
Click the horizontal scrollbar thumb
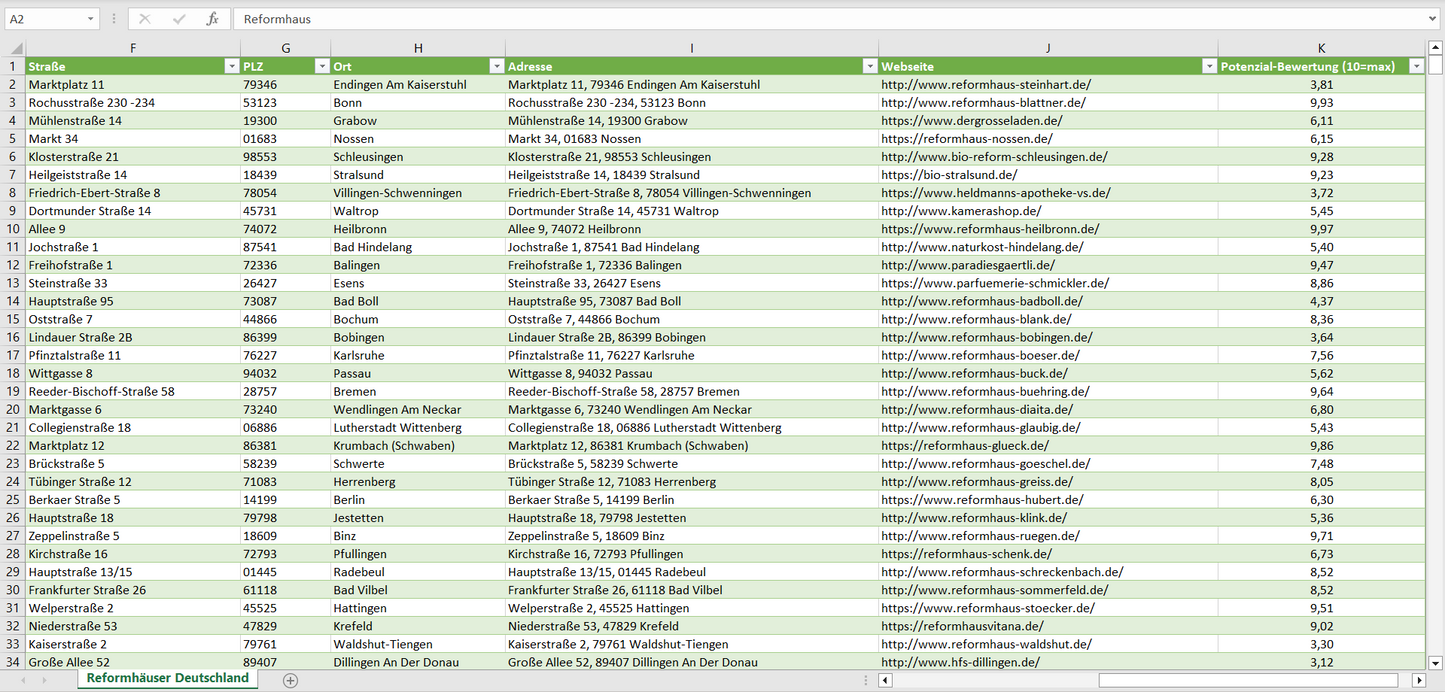coord(1250,680)
